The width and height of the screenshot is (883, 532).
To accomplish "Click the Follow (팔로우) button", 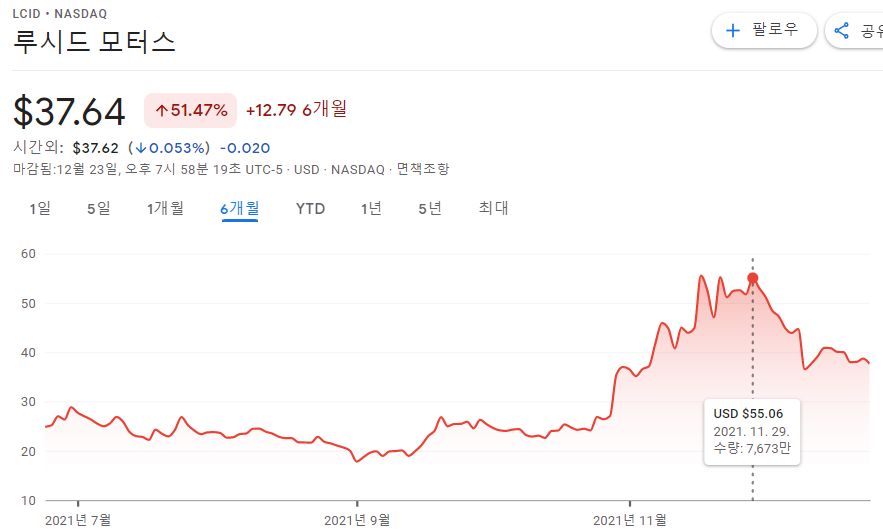I will [x=764, y=30].
